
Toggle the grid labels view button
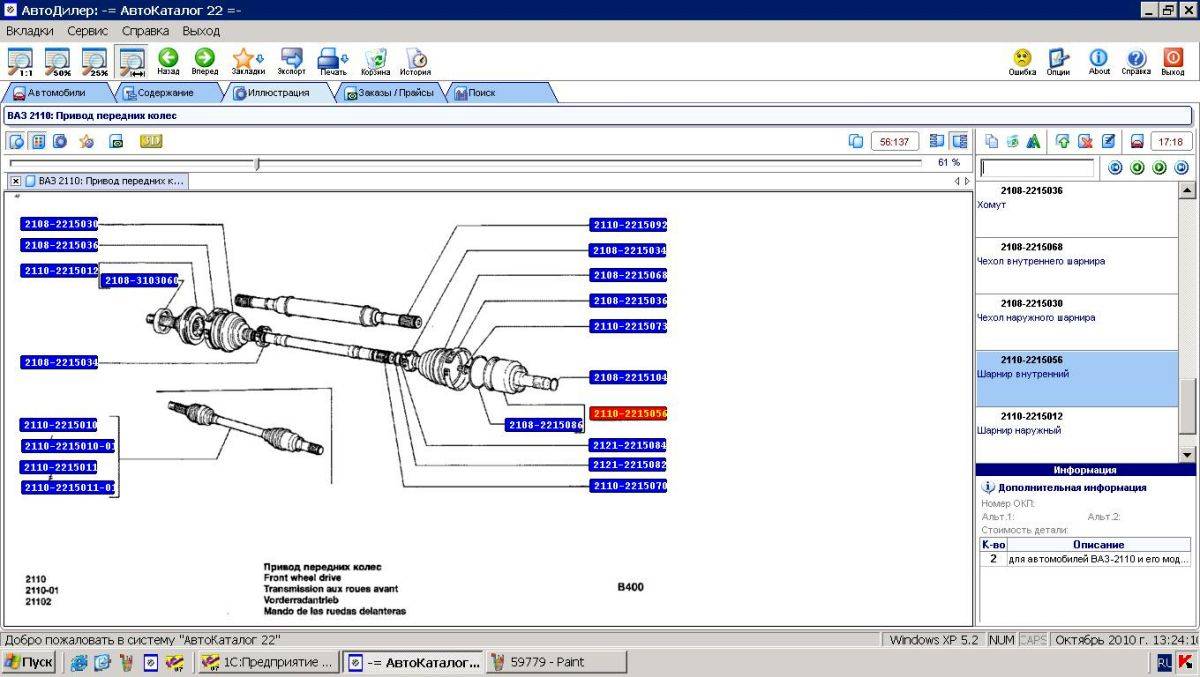[x=38, y=141]
